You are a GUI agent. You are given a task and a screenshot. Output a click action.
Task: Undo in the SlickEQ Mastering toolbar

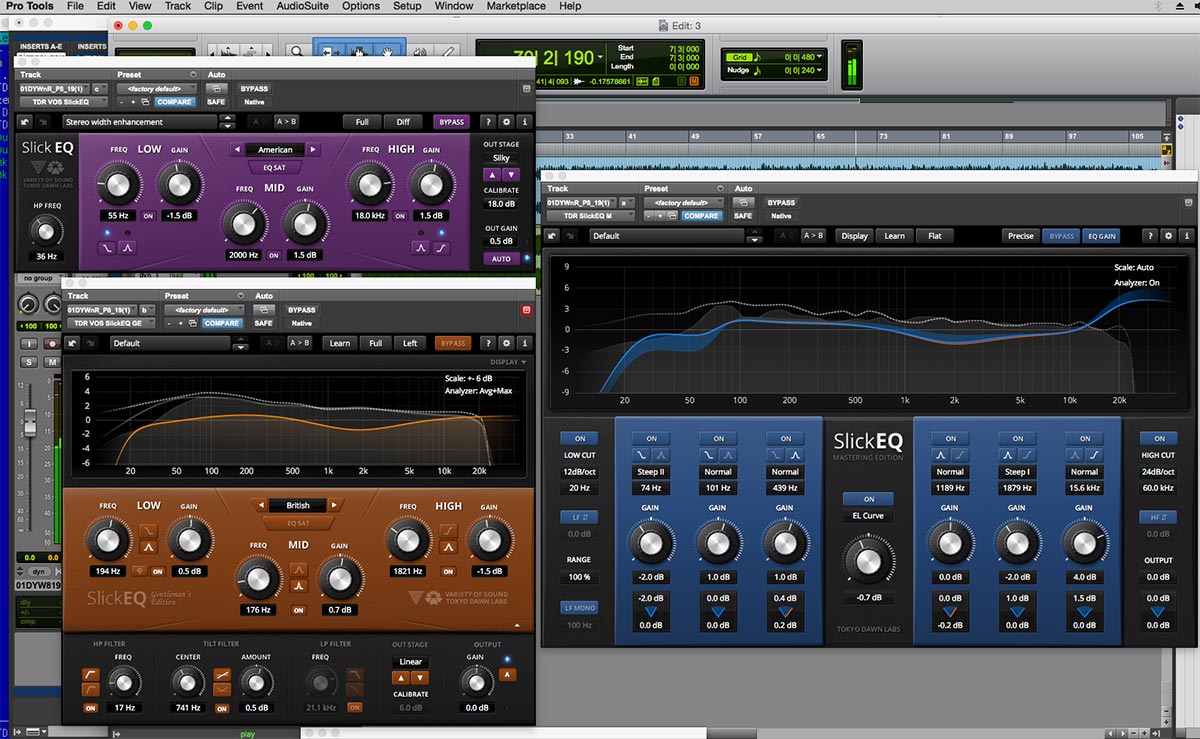coord(553,236)
